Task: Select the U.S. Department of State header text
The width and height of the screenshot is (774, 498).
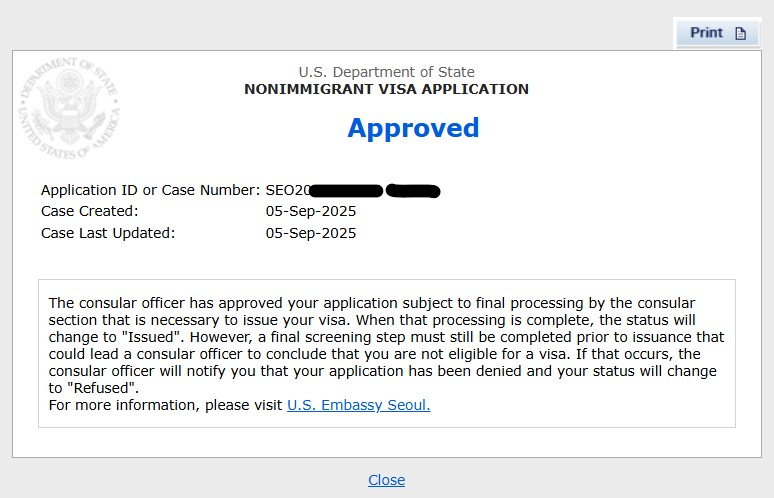Action: click(386, 72)
